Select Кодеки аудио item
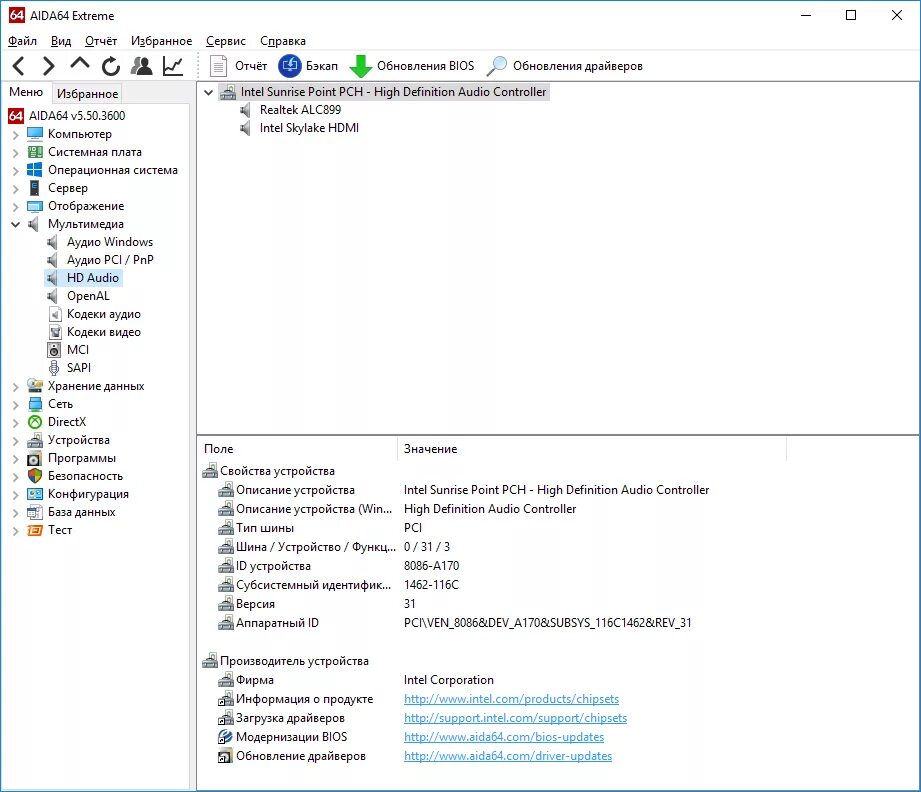 pos(103,314)
